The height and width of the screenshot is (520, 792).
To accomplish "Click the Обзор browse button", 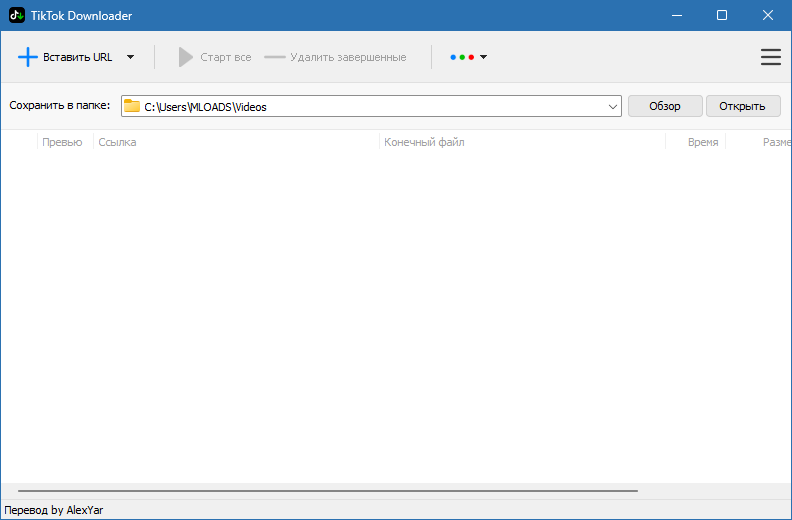I will coord(665,106).
